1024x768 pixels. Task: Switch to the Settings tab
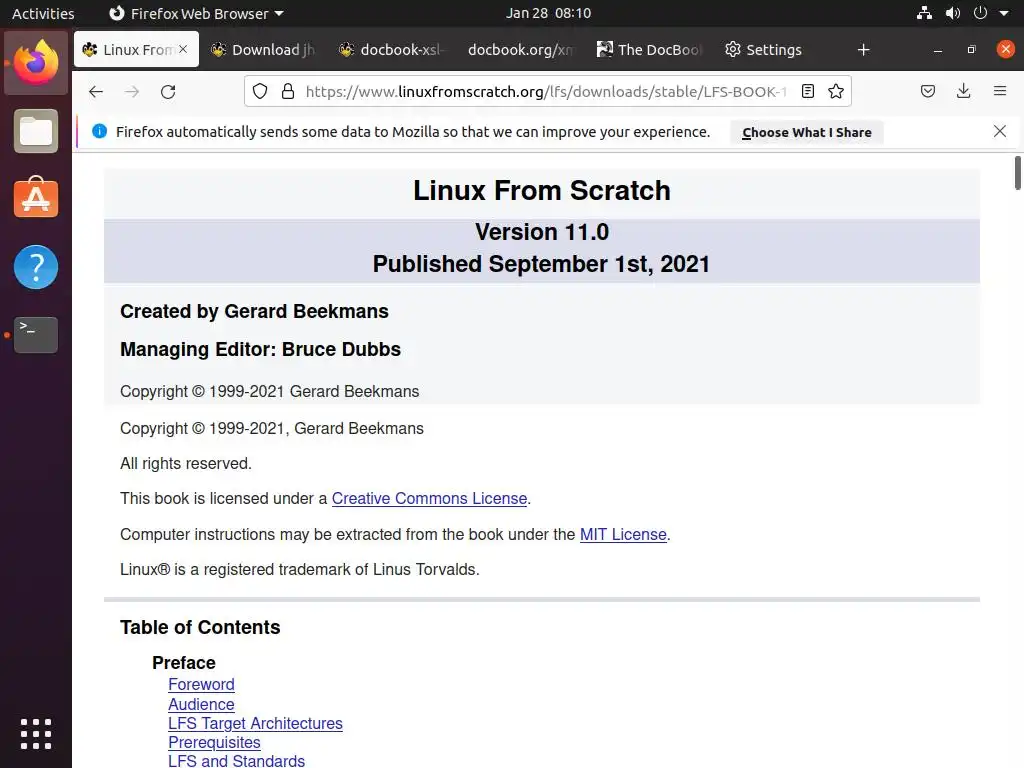(764, 49)
